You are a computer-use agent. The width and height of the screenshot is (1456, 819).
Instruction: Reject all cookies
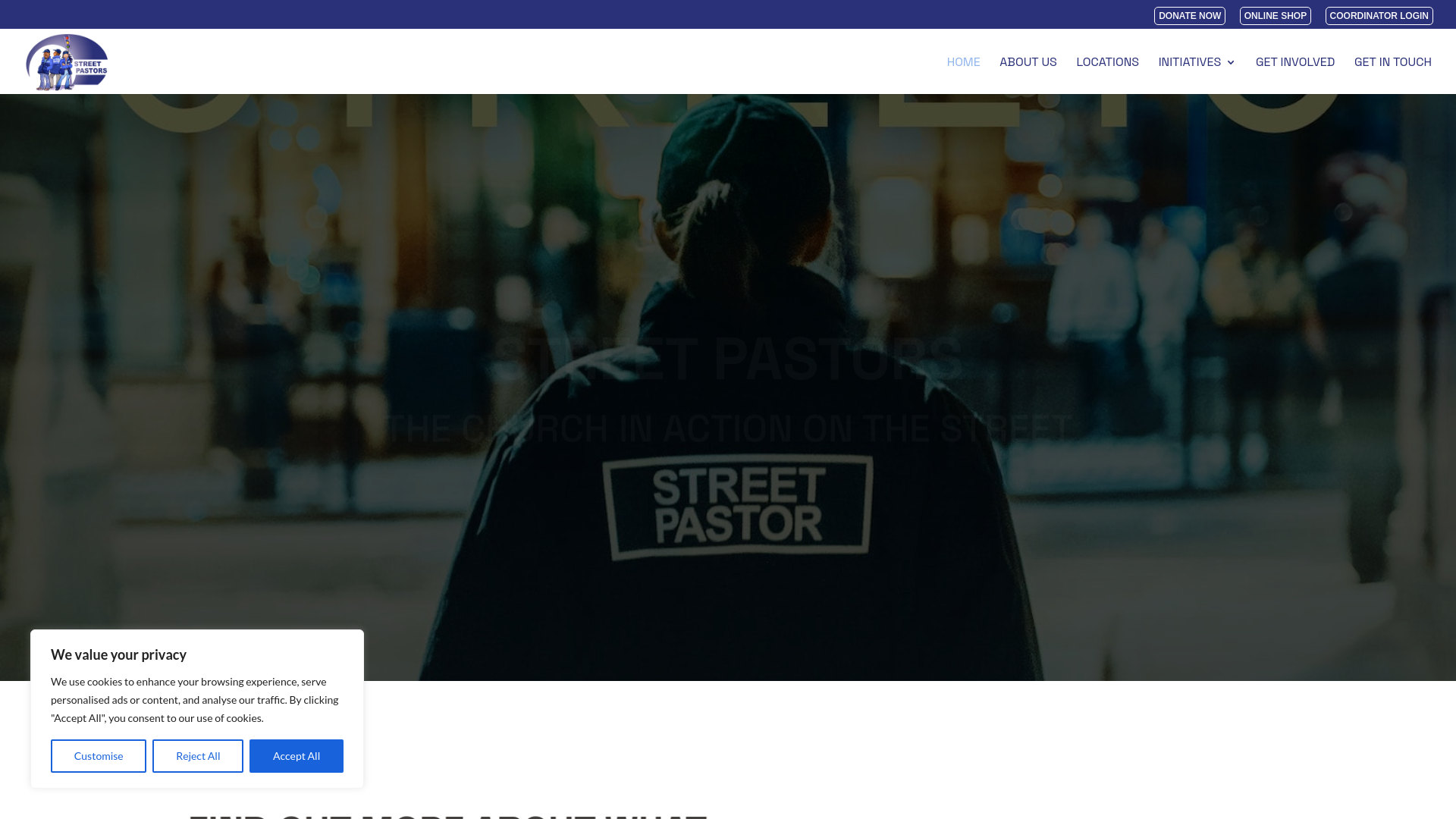(x=198, y=756)
